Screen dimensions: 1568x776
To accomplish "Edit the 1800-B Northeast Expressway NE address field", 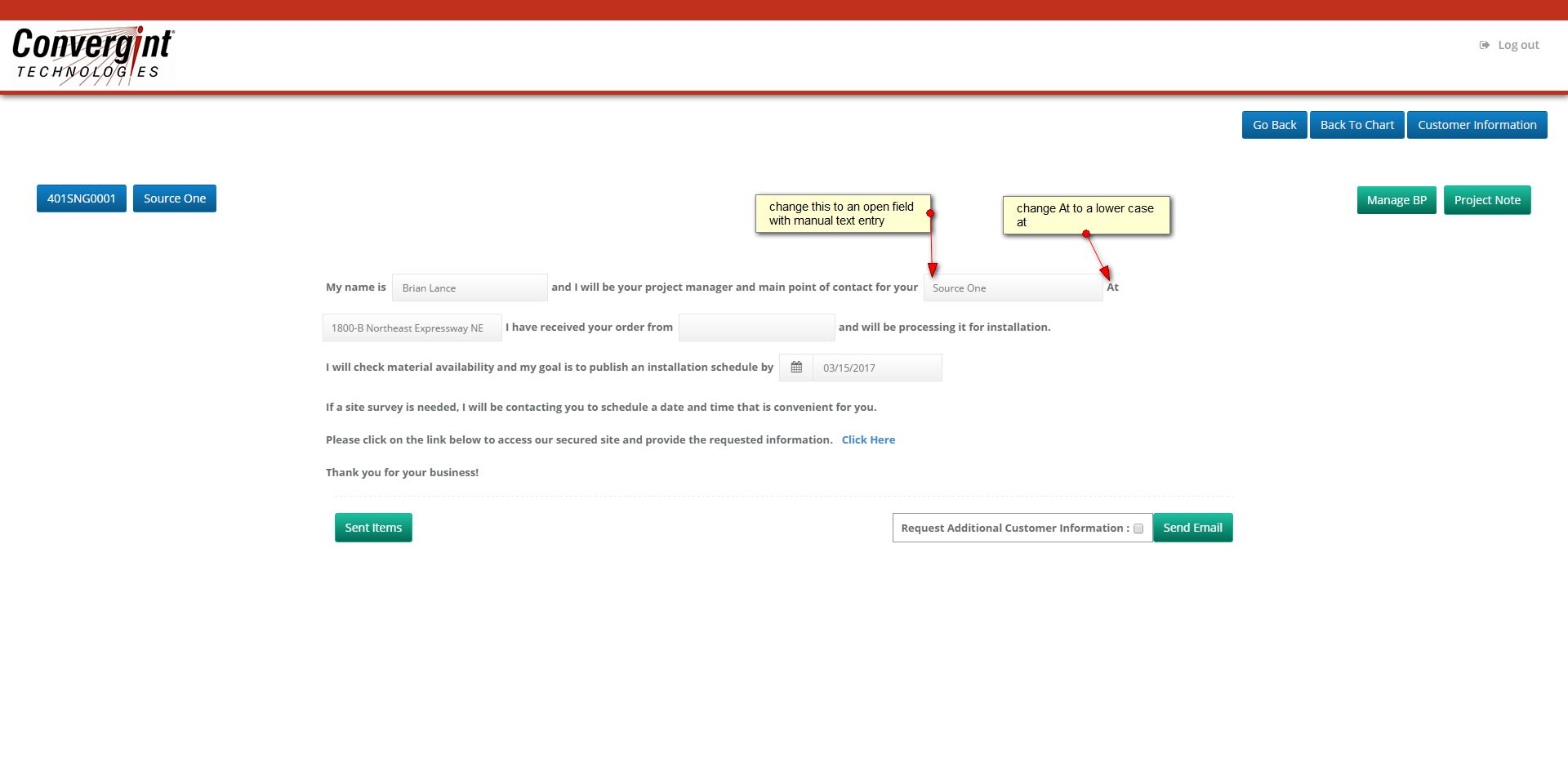I will coord(412,328).
